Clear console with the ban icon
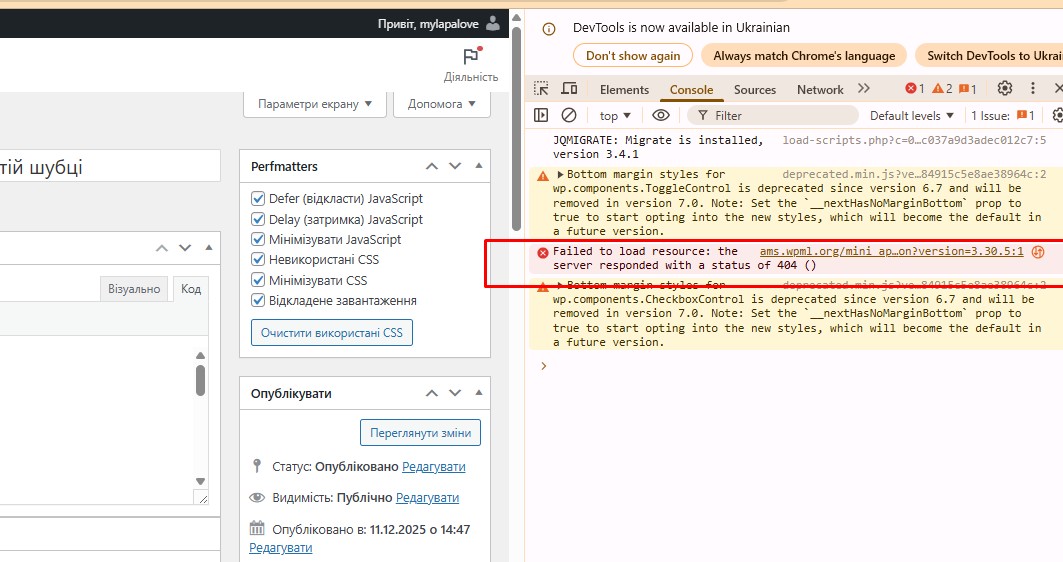The width and height of the screenshot is (1063, 562). coord(569,115)
